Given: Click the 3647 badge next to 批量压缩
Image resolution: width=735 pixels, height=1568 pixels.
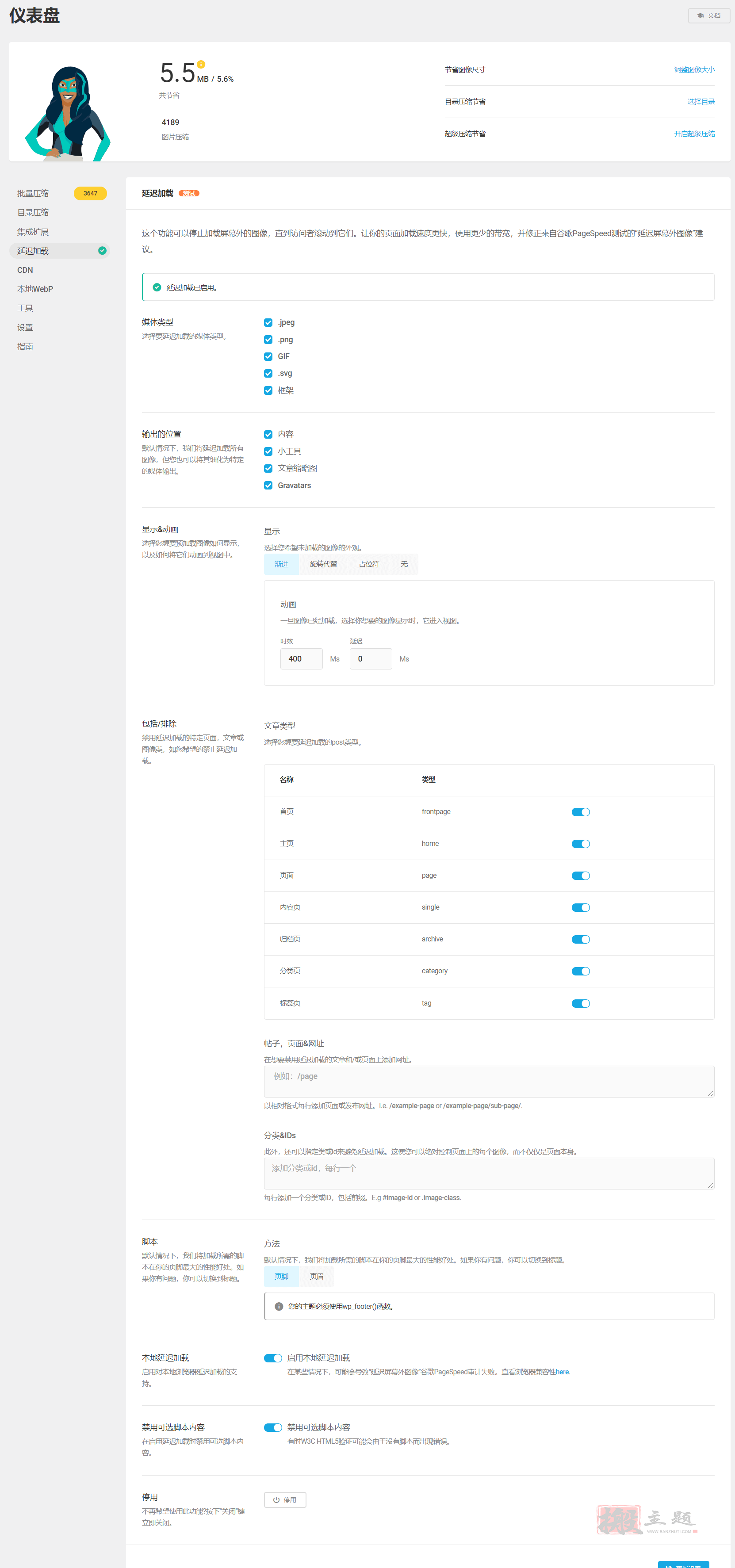Looking at the screenshot, I should pos(90,194).
